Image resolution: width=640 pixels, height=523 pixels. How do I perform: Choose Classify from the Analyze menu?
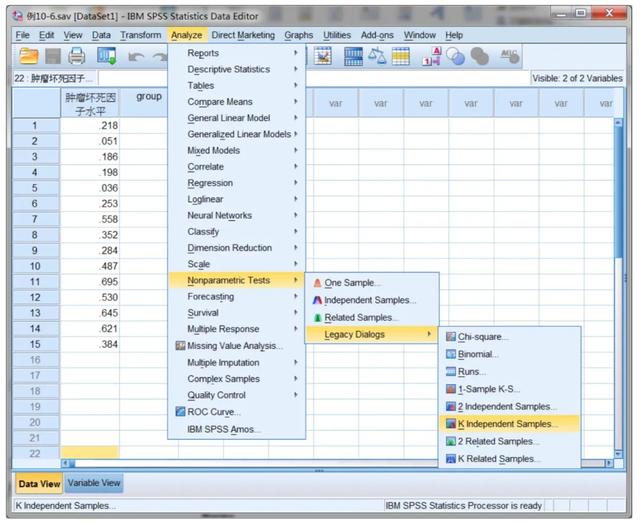pos(237,232)
